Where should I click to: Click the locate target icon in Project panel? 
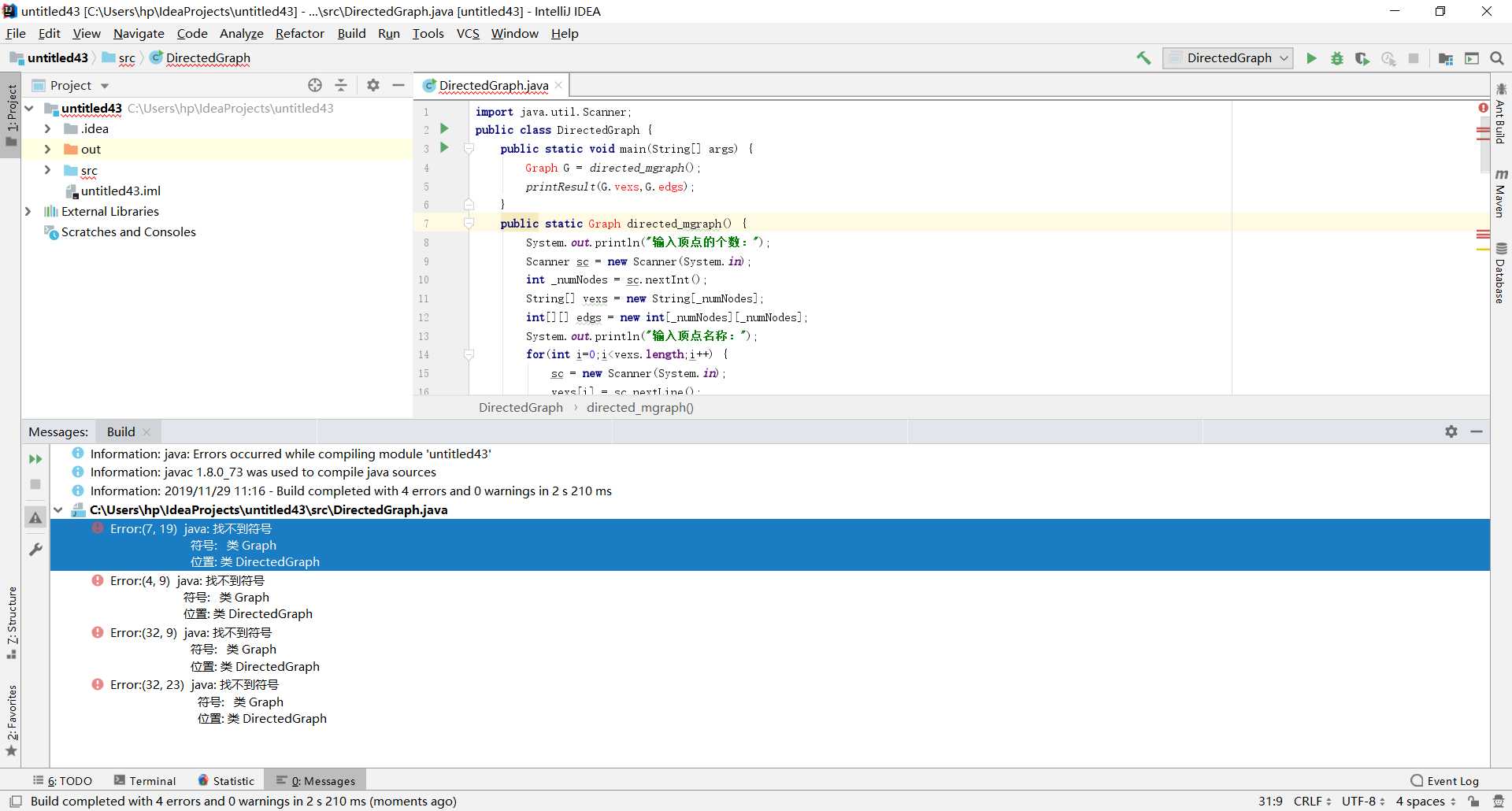coord(315,85)
